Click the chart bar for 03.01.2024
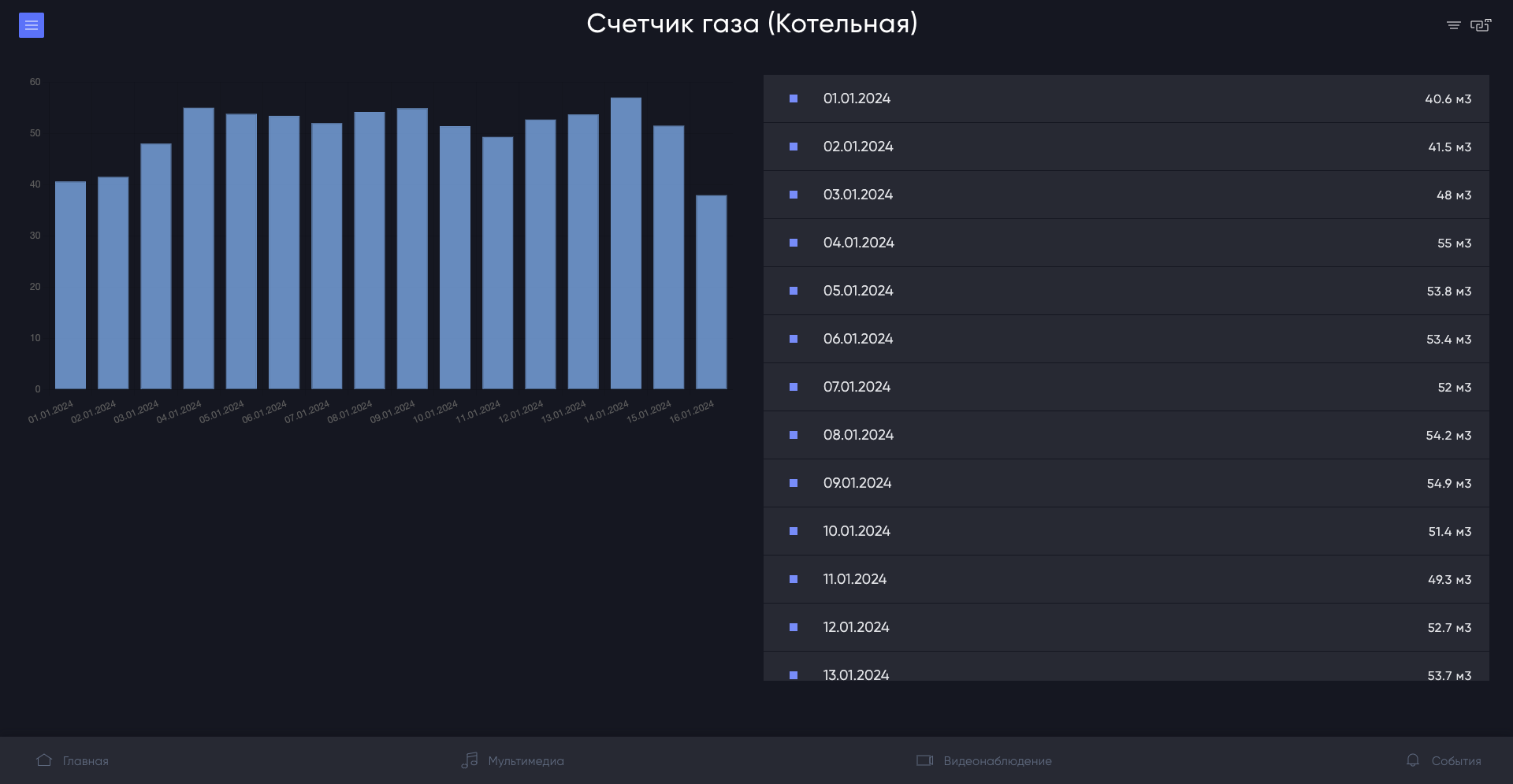Screen dimensions: 1513x784 [156, 266]
